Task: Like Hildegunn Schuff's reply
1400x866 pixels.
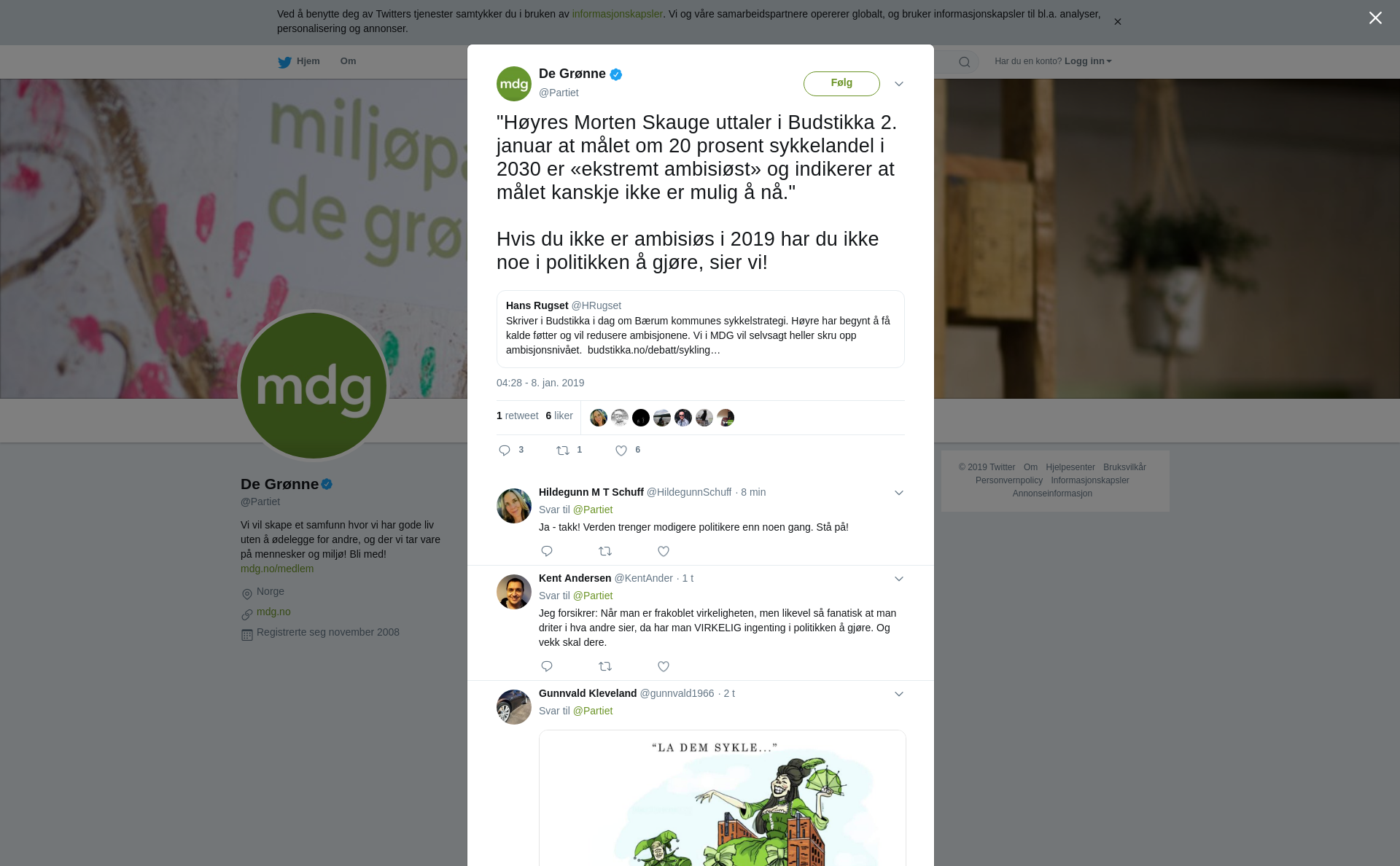Action: tap(664, 551)
